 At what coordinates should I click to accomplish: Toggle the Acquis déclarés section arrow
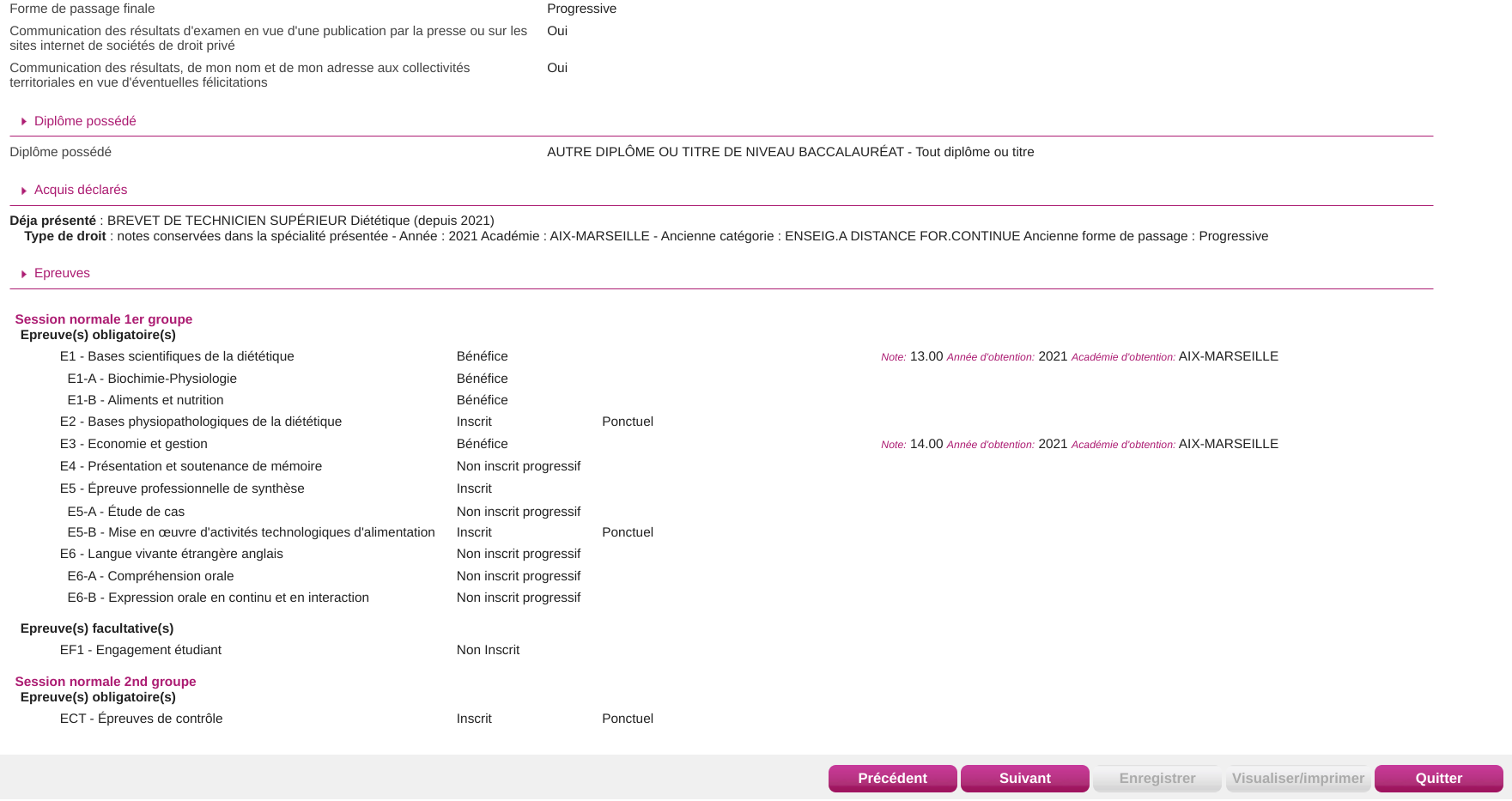(x=24, y=191)
